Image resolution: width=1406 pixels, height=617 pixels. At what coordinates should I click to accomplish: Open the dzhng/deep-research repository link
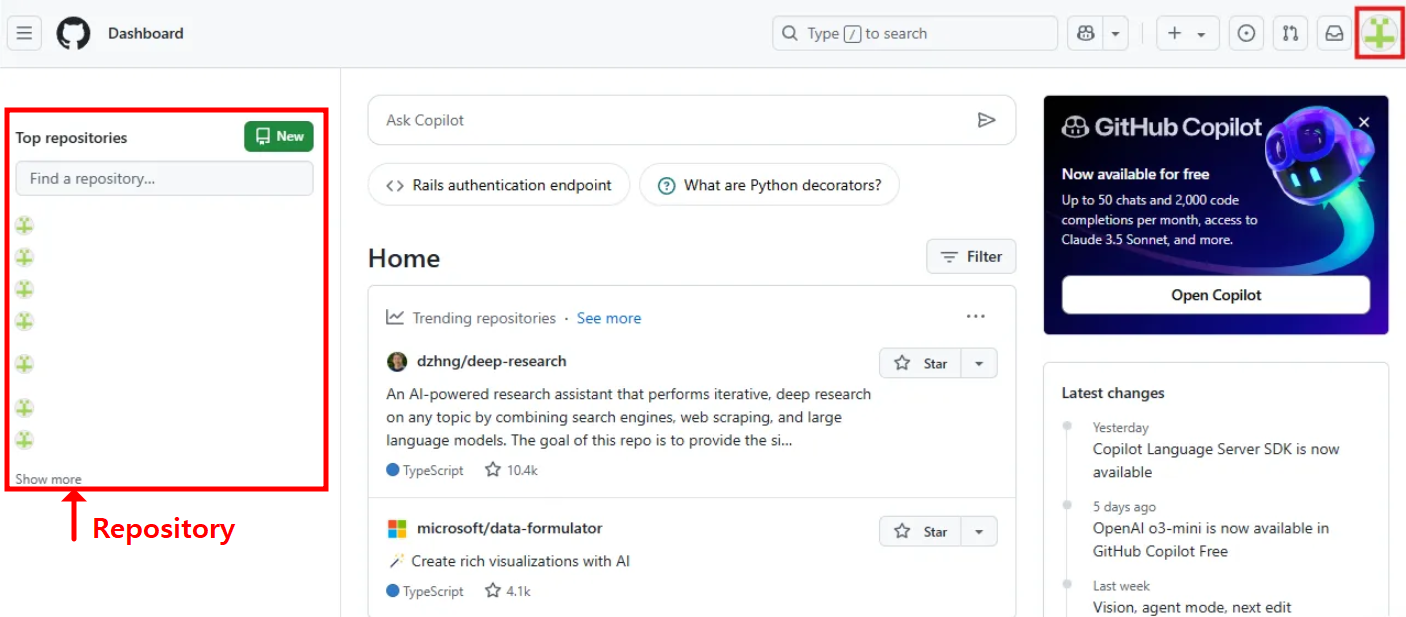(492, 361)
